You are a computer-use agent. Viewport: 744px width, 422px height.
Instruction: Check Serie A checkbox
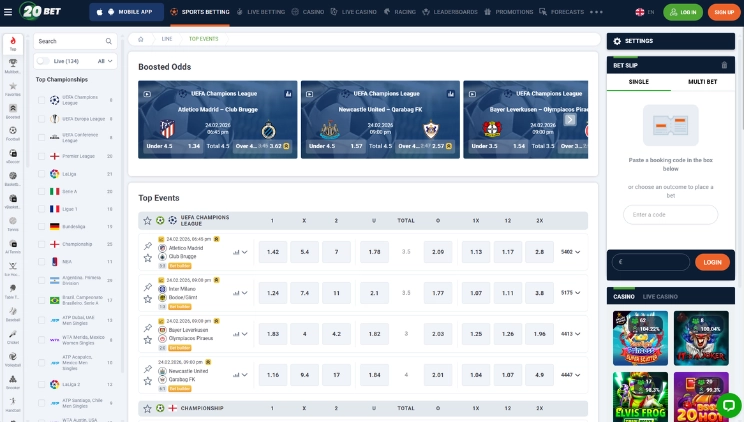(x=41, y=191)
